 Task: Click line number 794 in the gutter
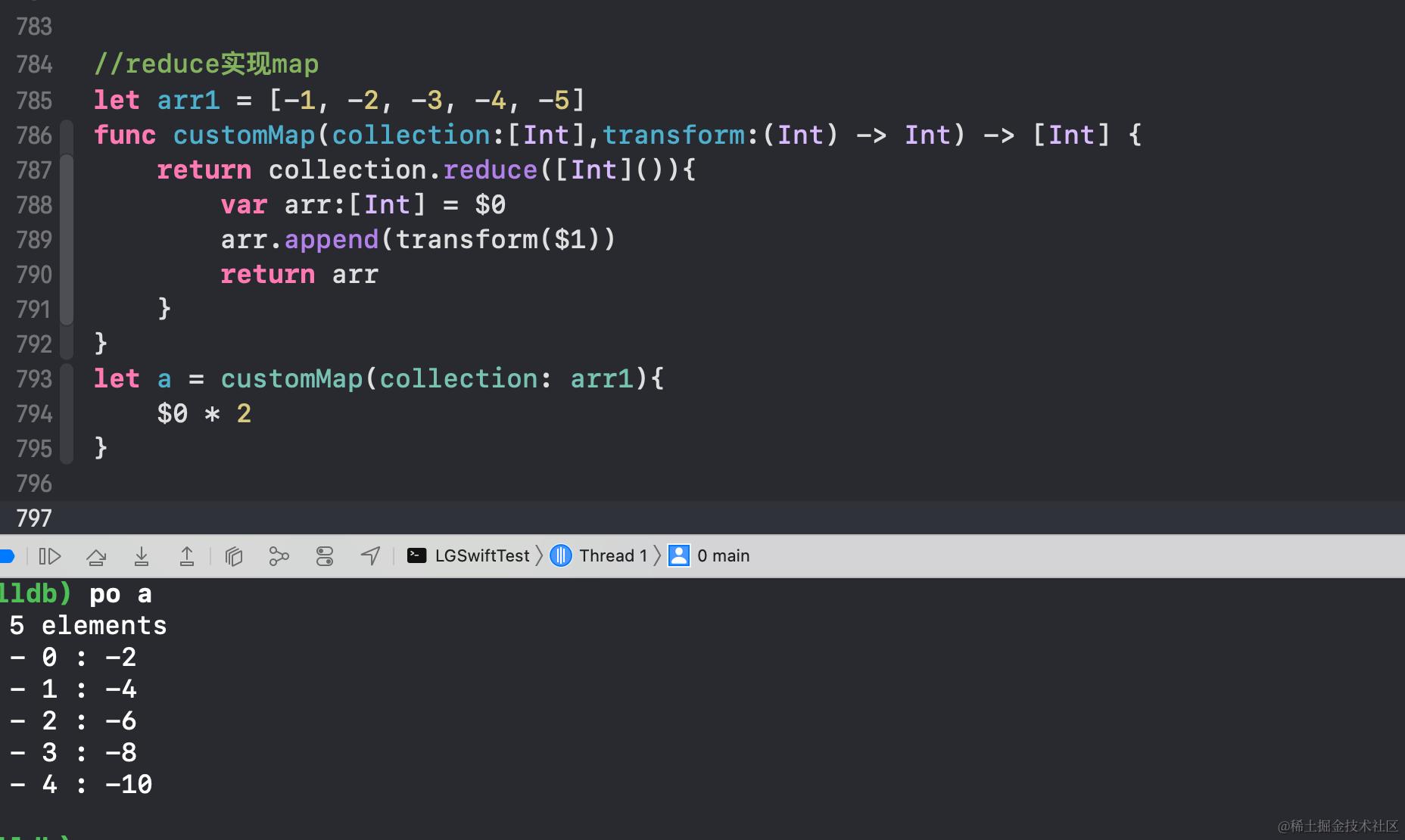(x=34, y=414)
